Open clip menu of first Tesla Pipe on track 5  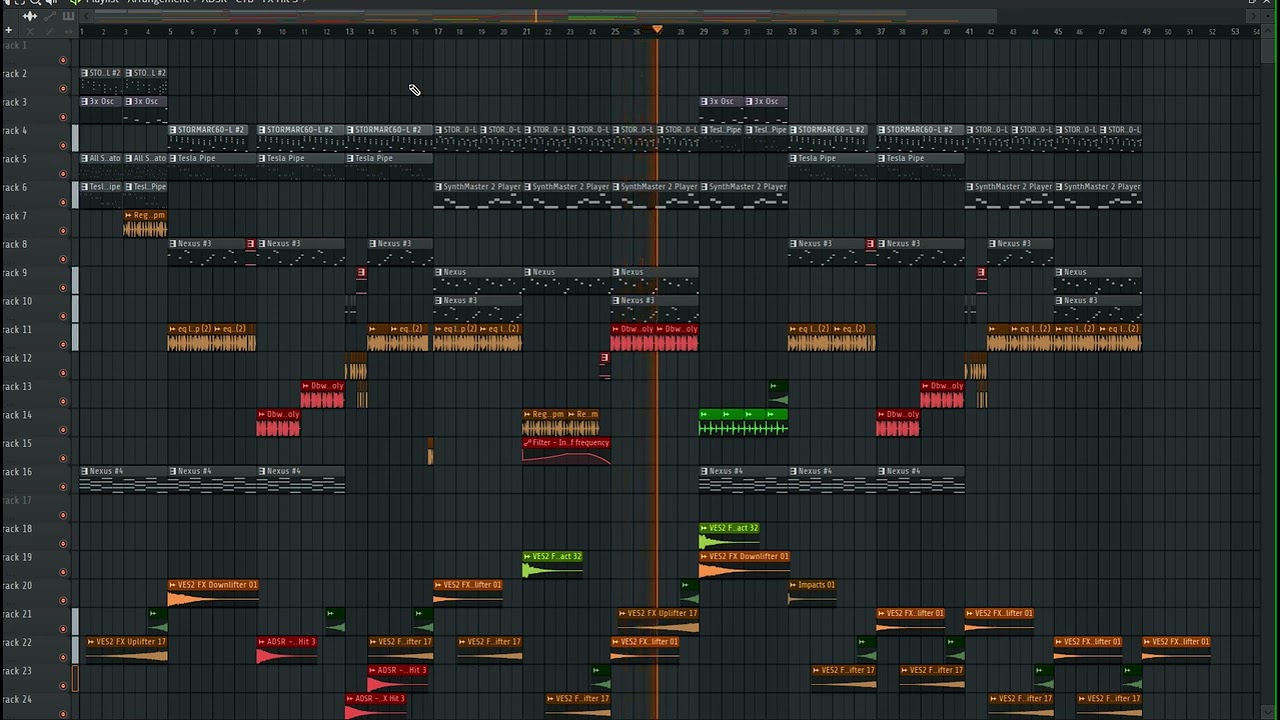click(173, 158)
